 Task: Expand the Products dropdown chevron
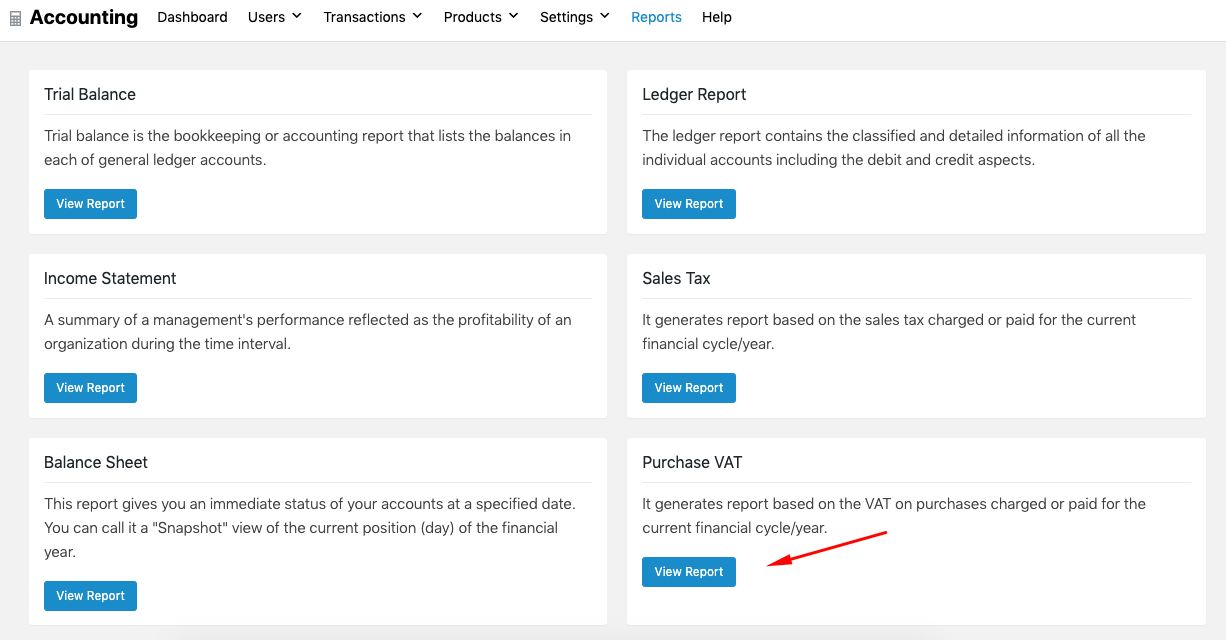point(513,17)
